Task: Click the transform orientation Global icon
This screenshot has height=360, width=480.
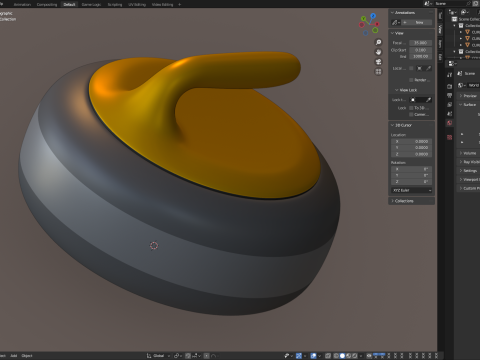Action: pos(149,356)
